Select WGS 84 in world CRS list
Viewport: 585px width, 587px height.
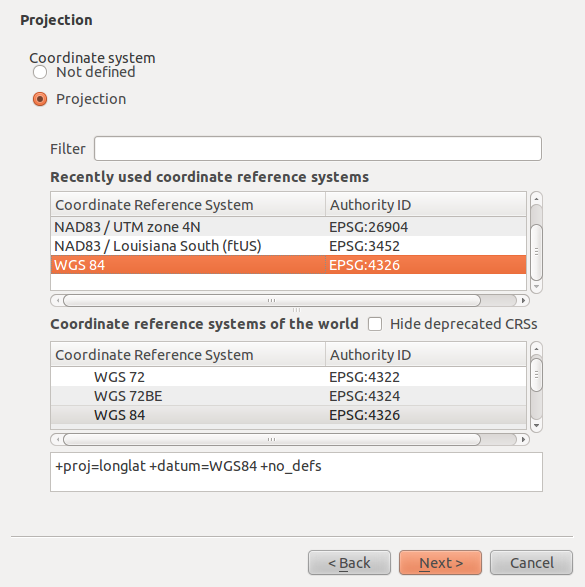[289, 415]
